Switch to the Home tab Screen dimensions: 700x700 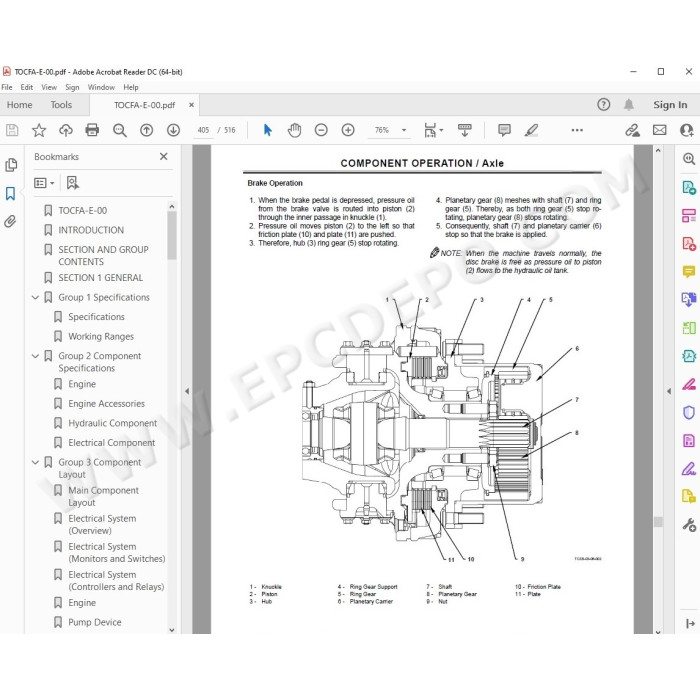pos(20,105)
